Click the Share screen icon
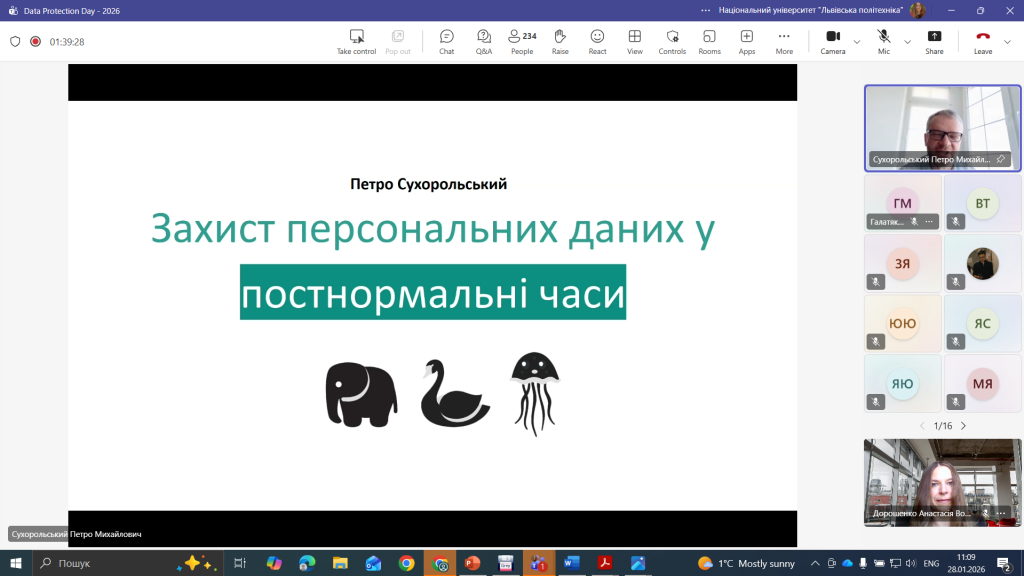 point(934,41)
